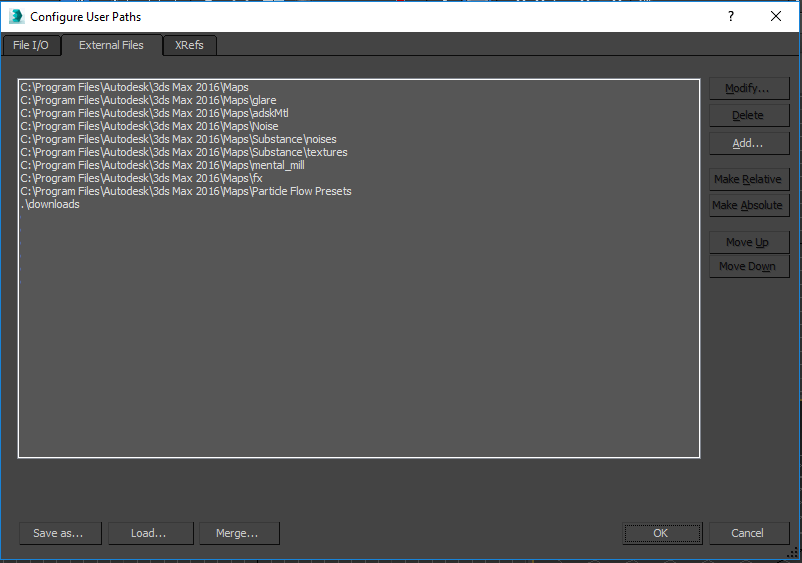Click the Modify... button
Viewport: 802px width, 563px height.
tap(749, 88)
